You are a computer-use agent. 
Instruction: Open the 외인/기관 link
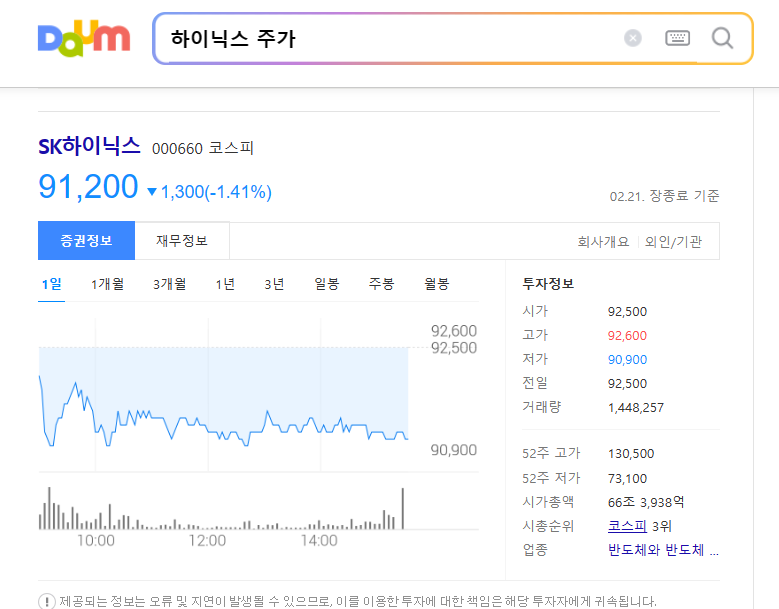click(x=673, y=242)
